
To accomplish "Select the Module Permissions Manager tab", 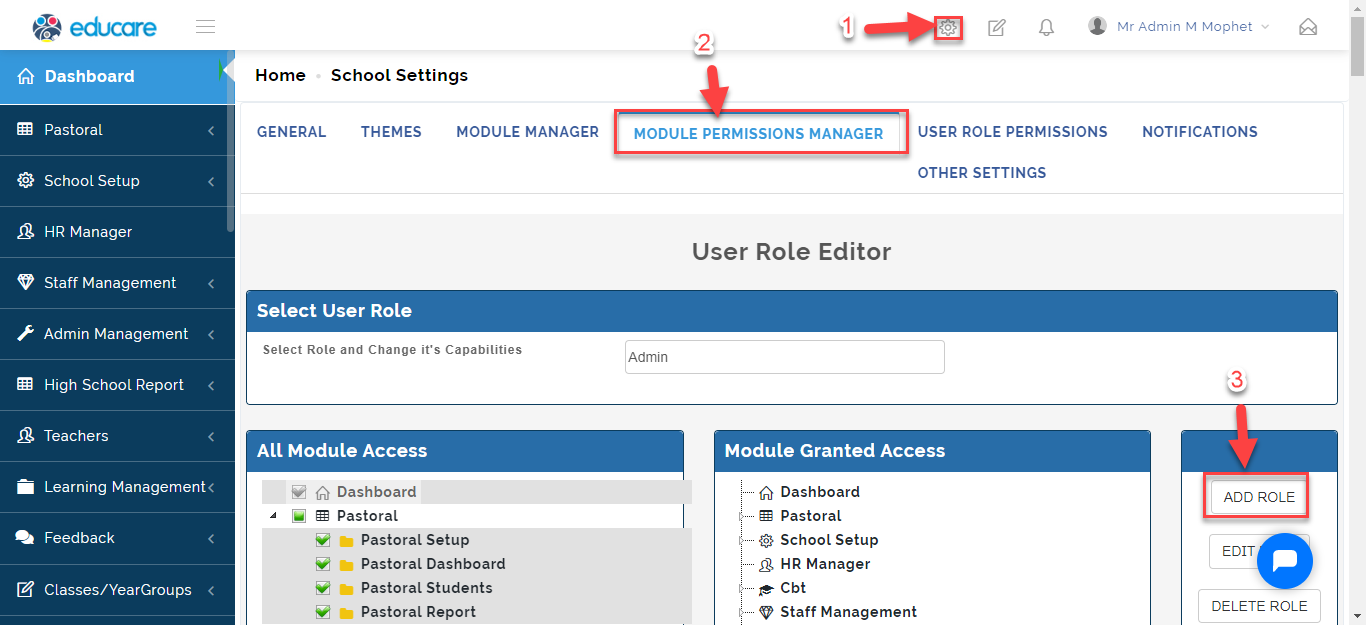I will tap(758, 133).
